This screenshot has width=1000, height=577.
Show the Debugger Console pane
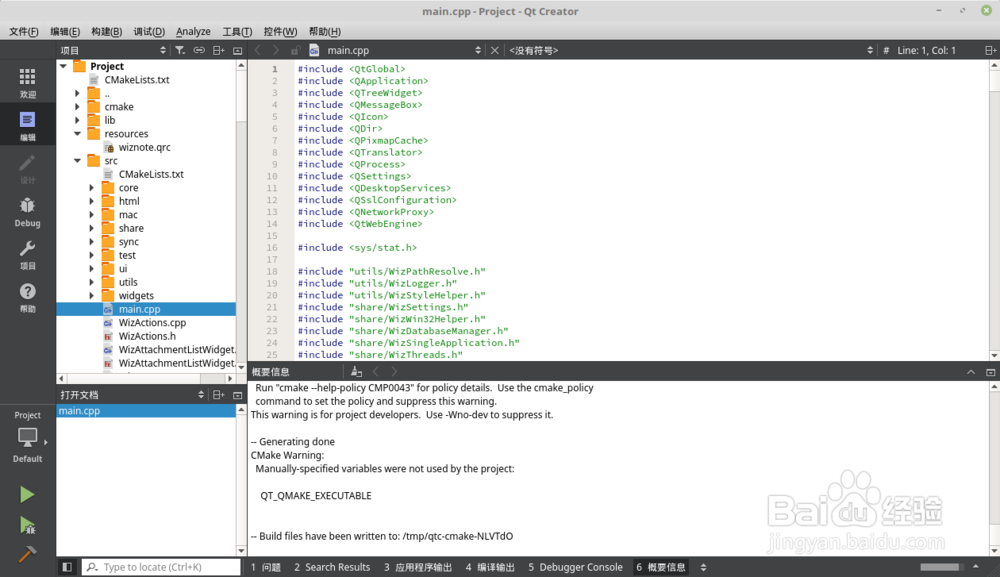575,567
